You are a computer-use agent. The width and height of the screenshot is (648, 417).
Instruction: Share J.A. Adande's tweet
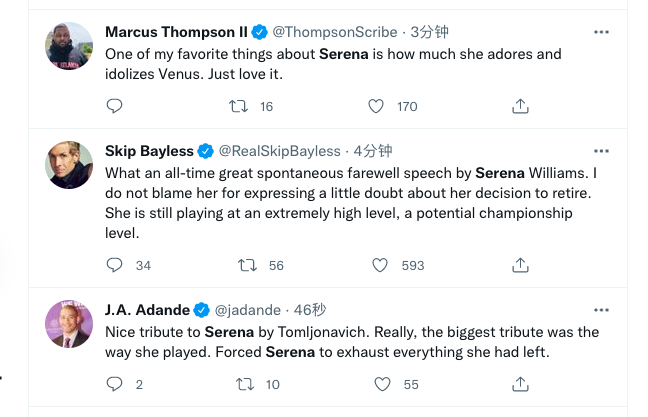520,384
